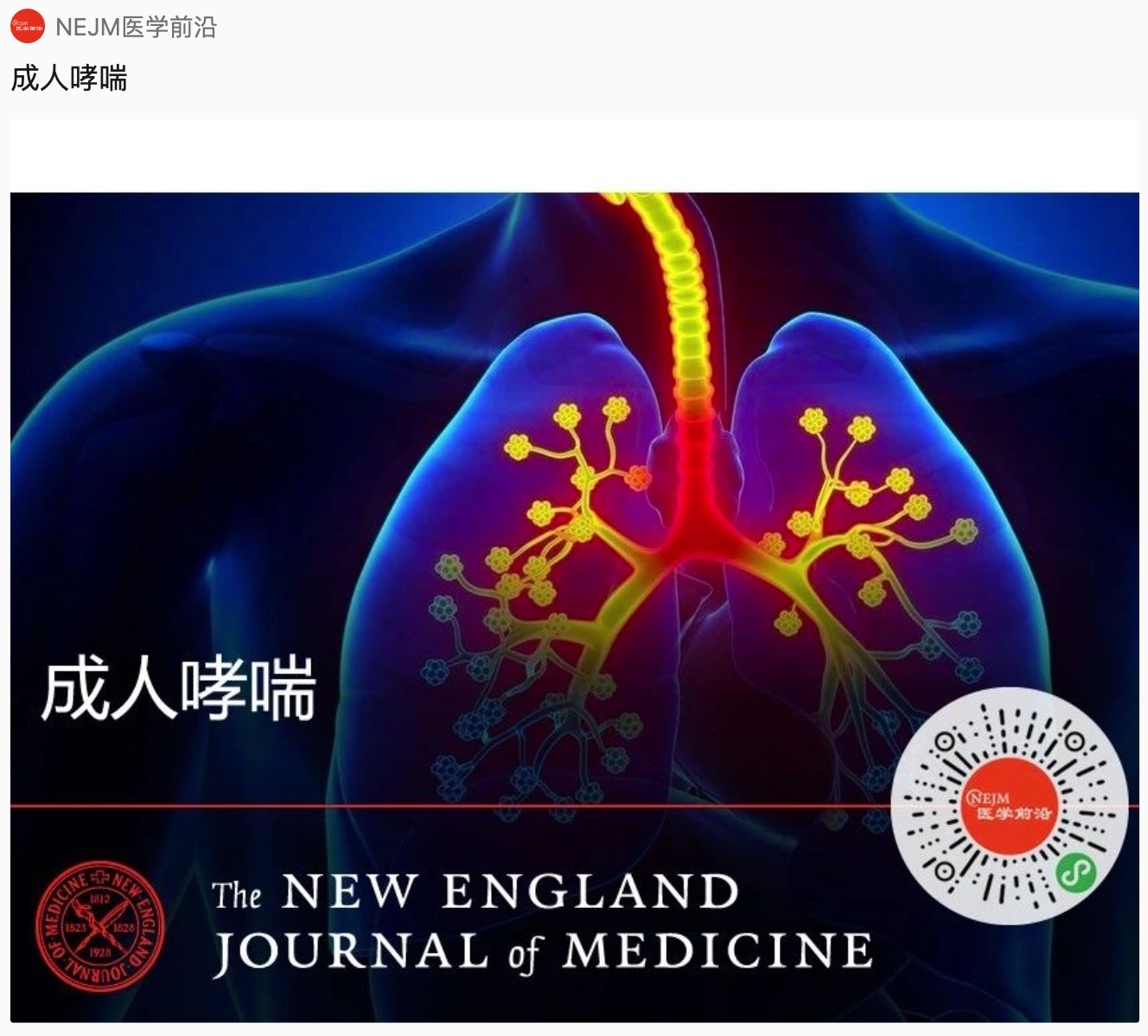The height and width of the screenshot is (1036, 1148).
Task: Click the red NEJM 医学前沿 center of QR code
Action: 1010,806
